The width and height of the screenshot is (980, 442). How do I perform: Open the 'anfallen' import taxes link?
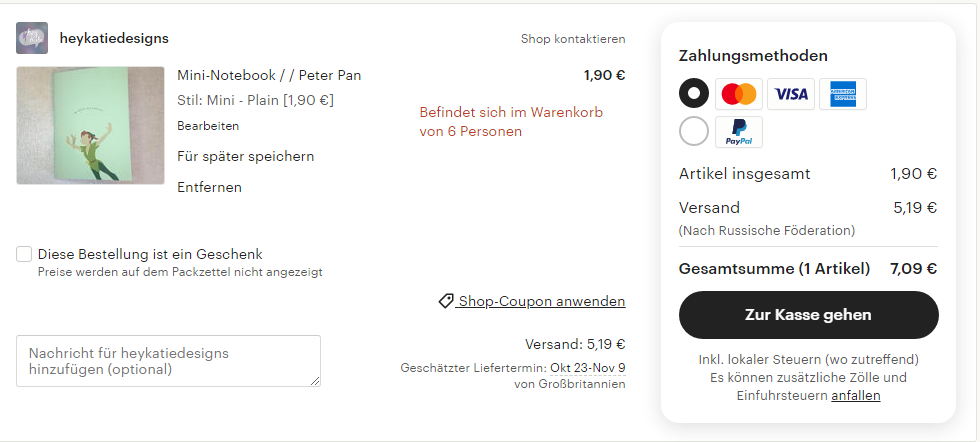tap(855, 395)
